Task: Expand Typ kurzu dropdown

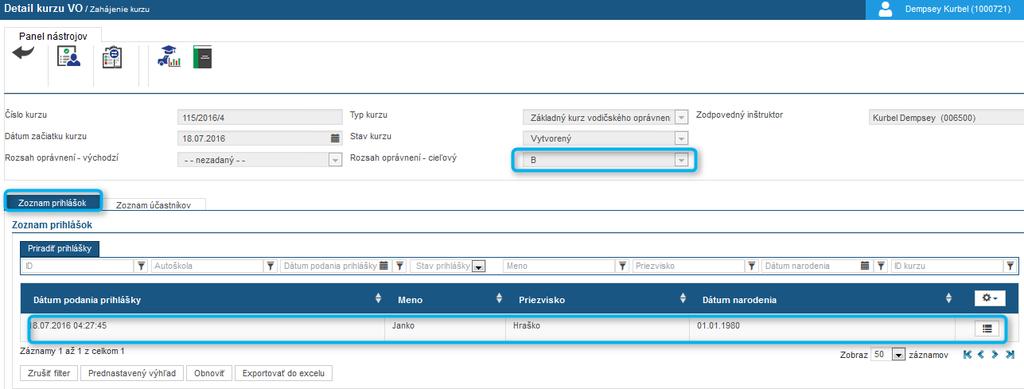Action: 681,117
